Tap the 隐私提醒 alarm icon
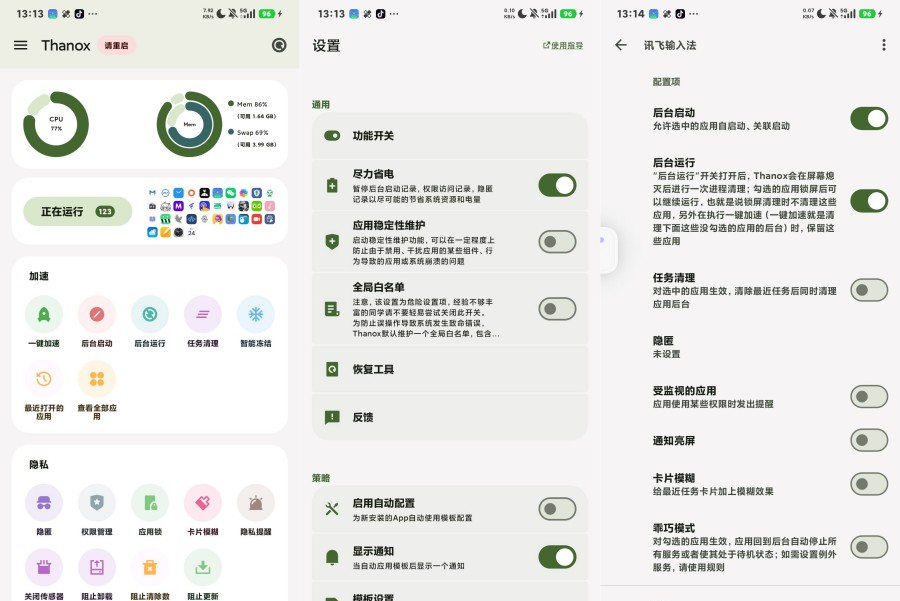 coord(255,503)
